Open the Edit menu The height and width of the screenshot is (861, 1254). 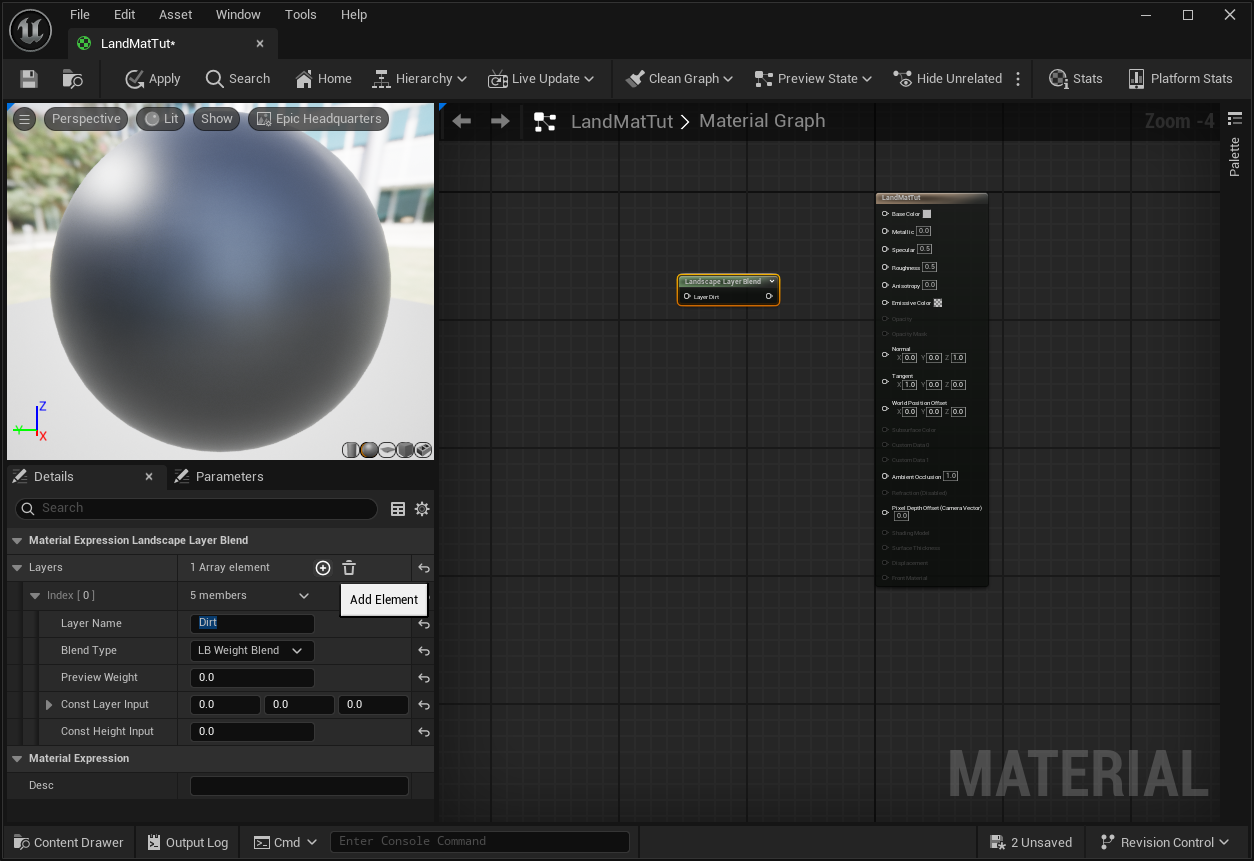click(x=124, y=15)
